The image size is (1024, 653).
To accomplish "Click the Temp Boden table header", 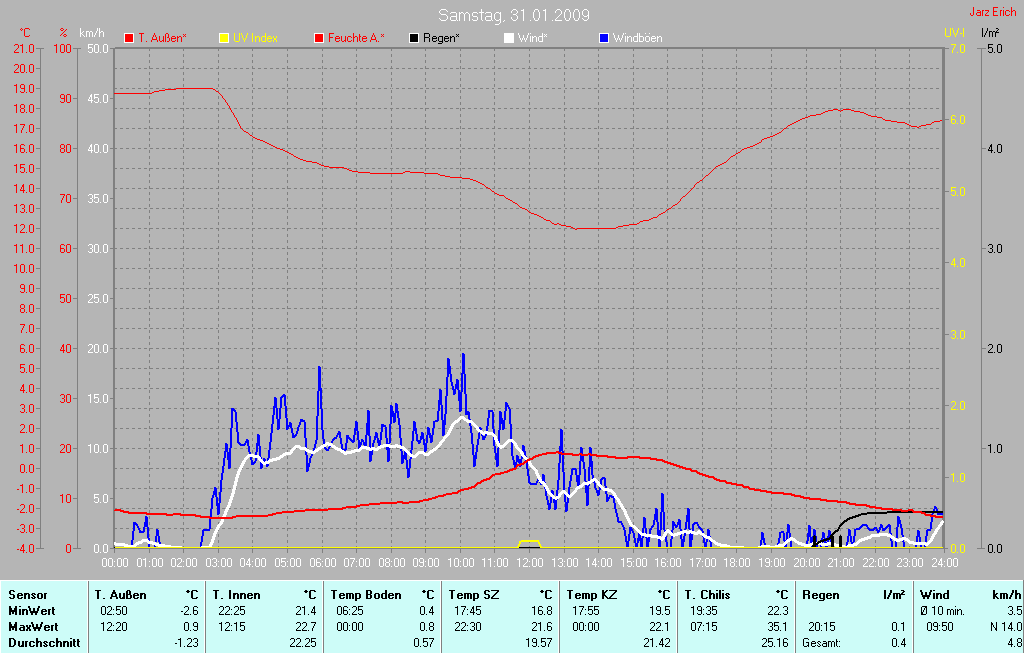I will pyautogui.click(x=366, y=595).
